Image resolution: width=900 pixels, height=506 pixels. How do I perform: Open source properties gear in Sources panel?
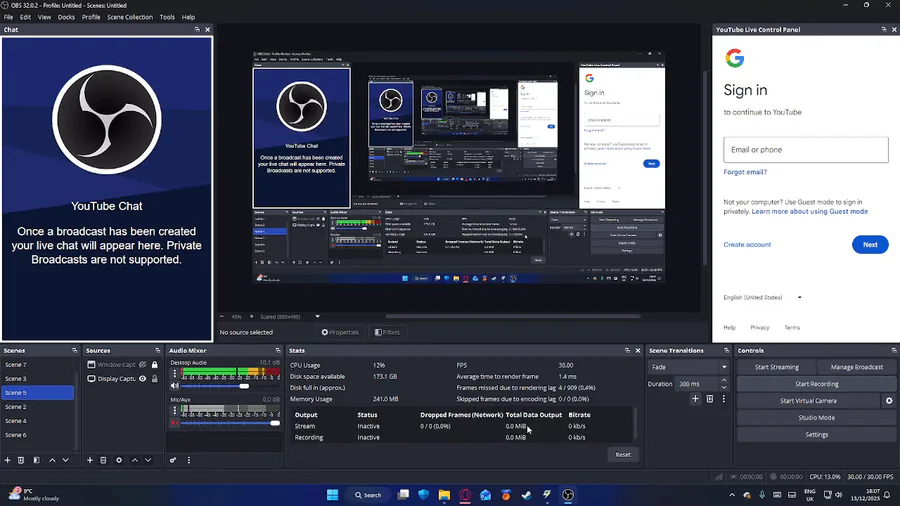point(119,460)
